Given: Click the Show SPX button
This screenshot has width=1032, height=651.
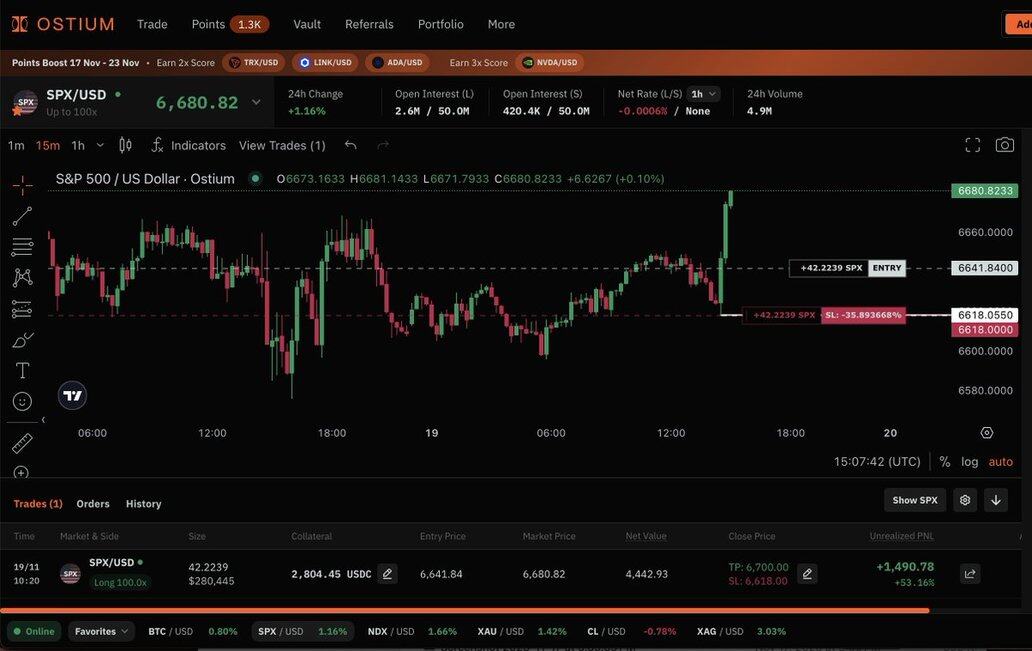Looking at the screenshot, I should tap(914, 500).
